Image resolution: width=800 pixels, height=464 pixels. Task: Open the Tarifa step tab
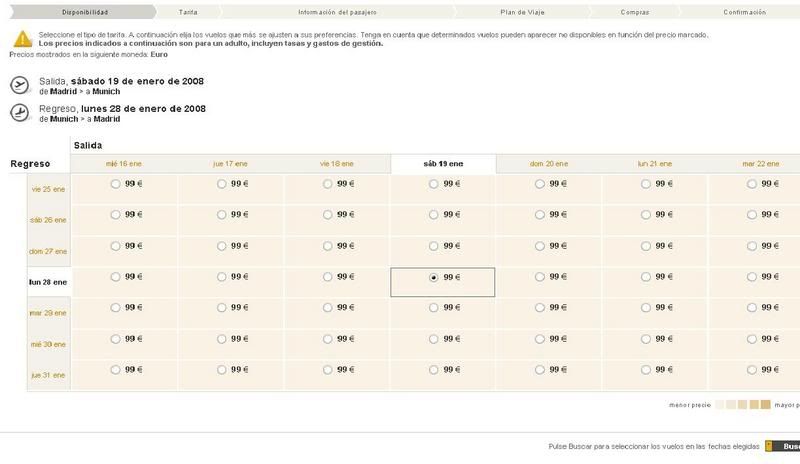188,12
